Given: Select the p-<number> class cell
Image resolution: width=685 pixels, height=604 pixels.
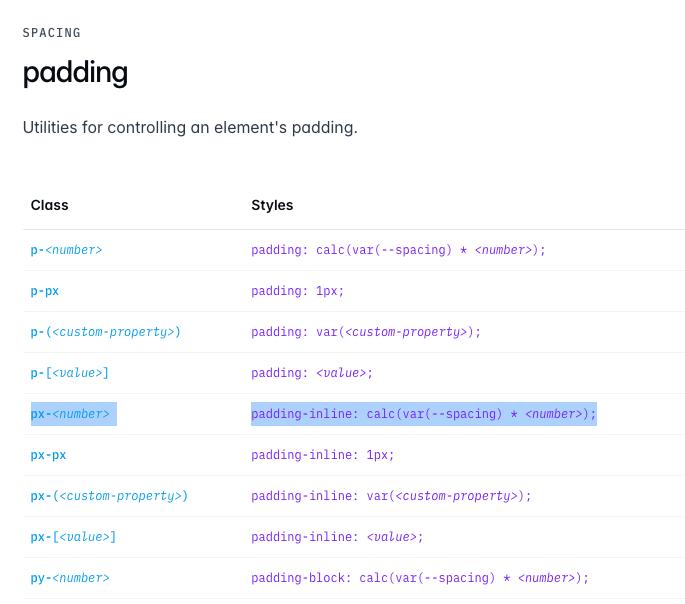Looking at the screenshot, I should pyautogui.click(x=66, y=250).
